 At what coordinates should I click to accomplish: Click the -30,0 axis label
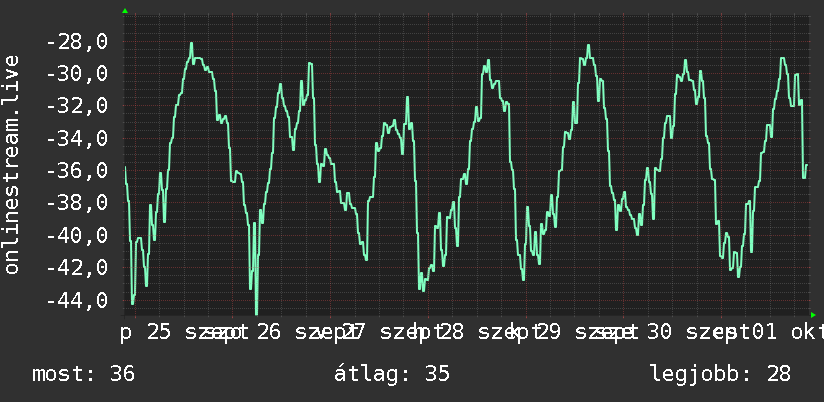pos(77,74)
